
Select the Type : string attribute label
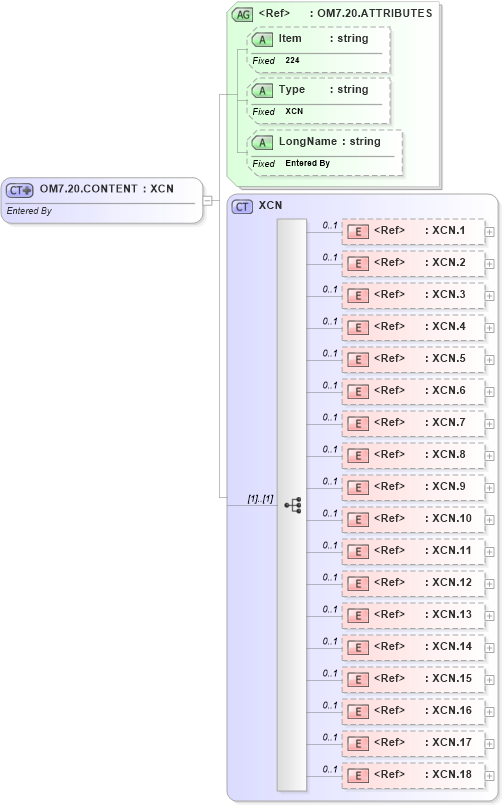coord(323,89)
